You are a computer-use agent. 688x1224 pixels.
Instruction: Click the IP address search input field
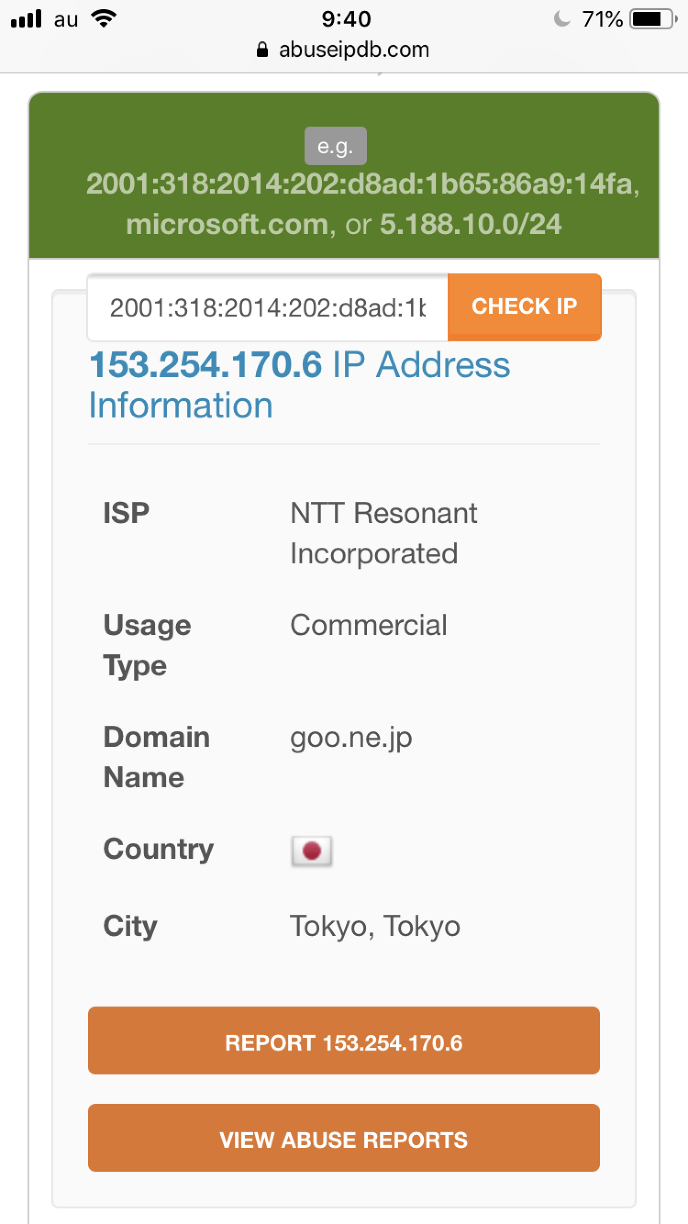pyautogui.click(x=268, y=307)
